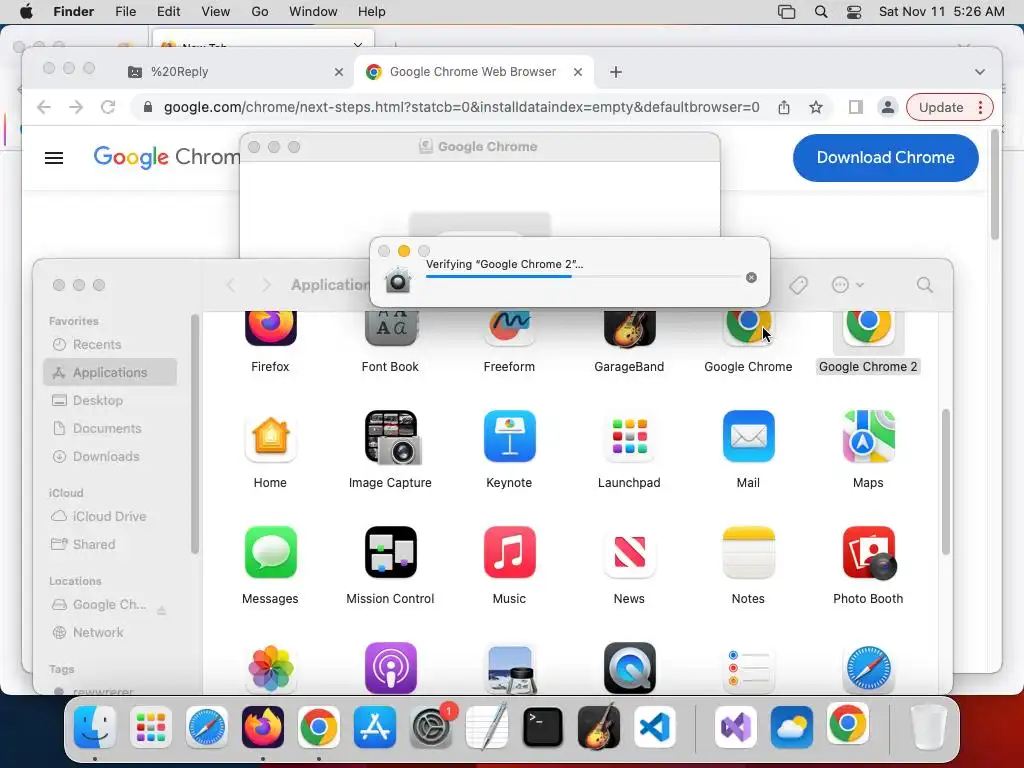Click the Download Chrome button
This screenshot has height=768, width=1024.
[886, 157]
